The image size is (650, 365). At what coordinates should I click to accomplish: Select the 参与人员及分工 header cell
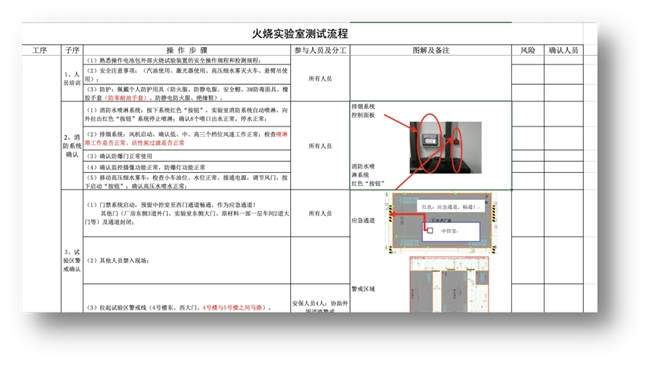(320, 50)
